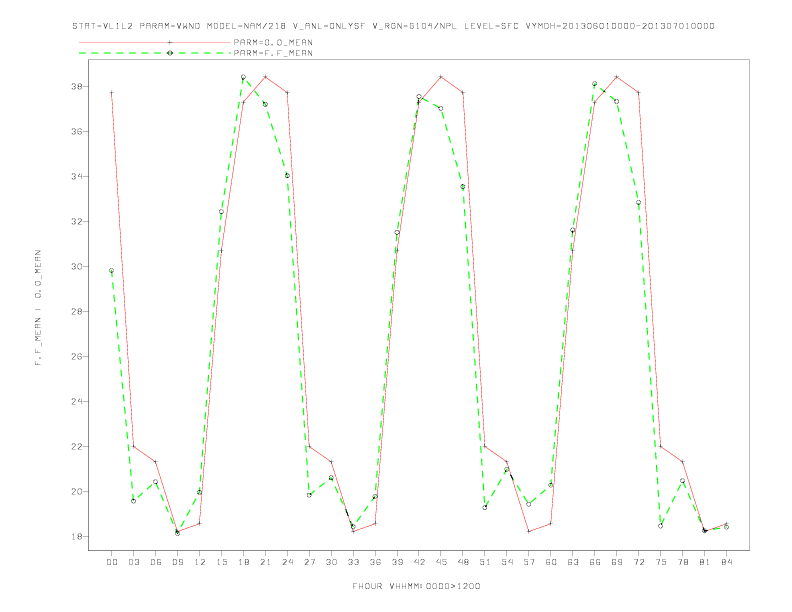Click x-axis tick label 39
Image resolution: width=792 pixels, height=612 pixels.
tap(397, 562)
